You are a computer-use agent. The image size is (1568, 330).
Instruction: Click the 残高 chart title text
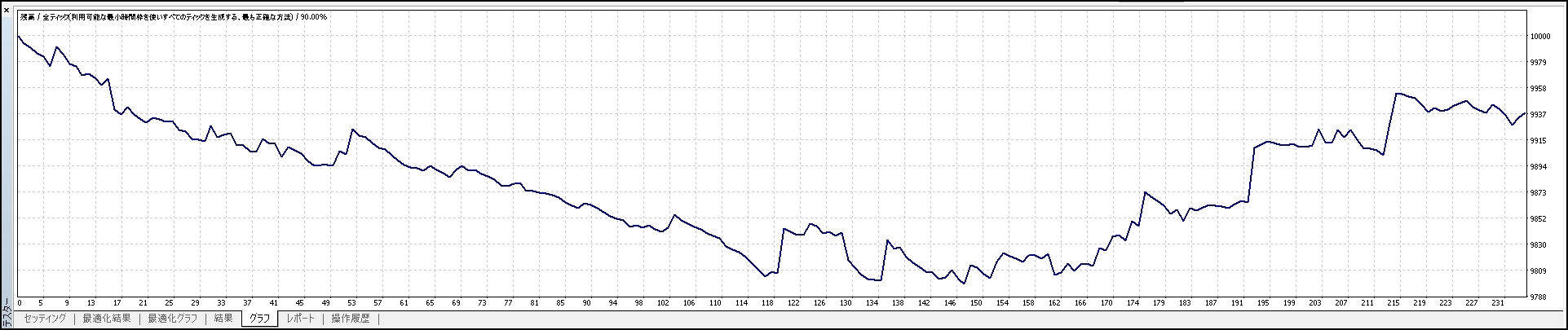(27, 17)
